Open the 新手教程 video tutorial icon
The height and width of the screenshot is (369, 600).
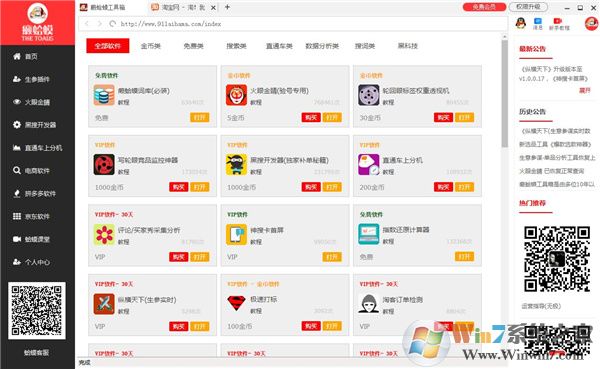558,24
